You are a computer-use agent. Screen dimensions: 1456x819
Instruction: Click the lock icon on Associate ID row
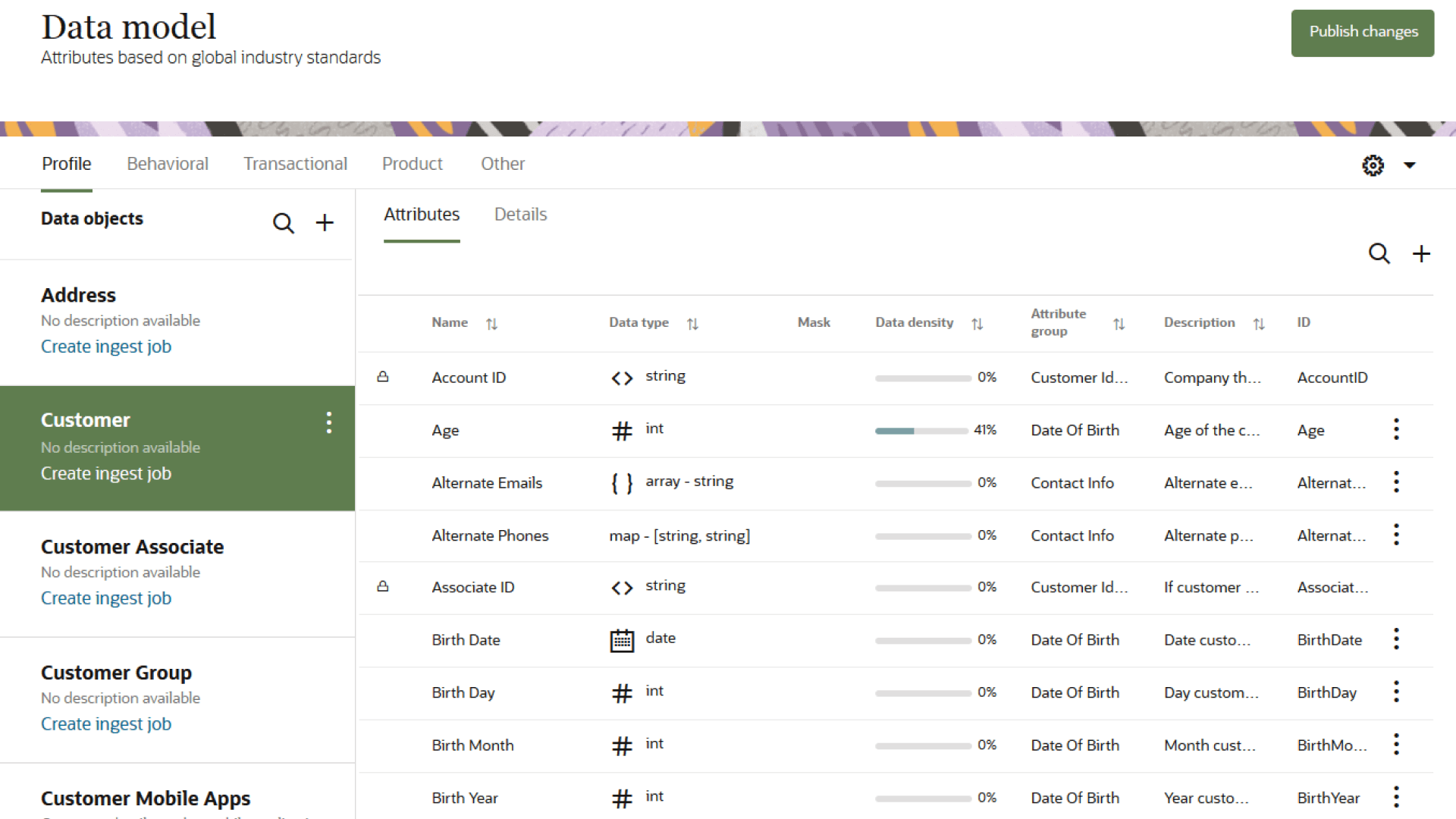pos(383,586)
